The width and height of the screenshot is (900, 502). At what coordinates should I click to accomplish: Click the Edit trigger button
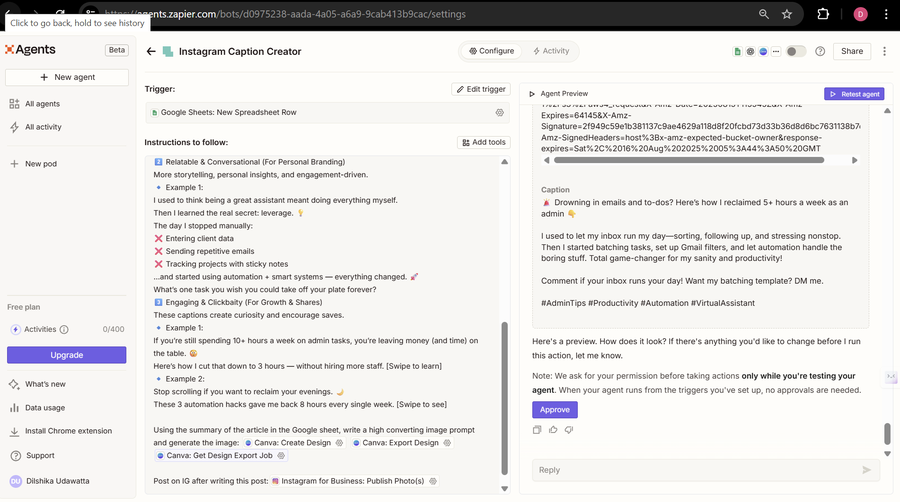[481, 89]
